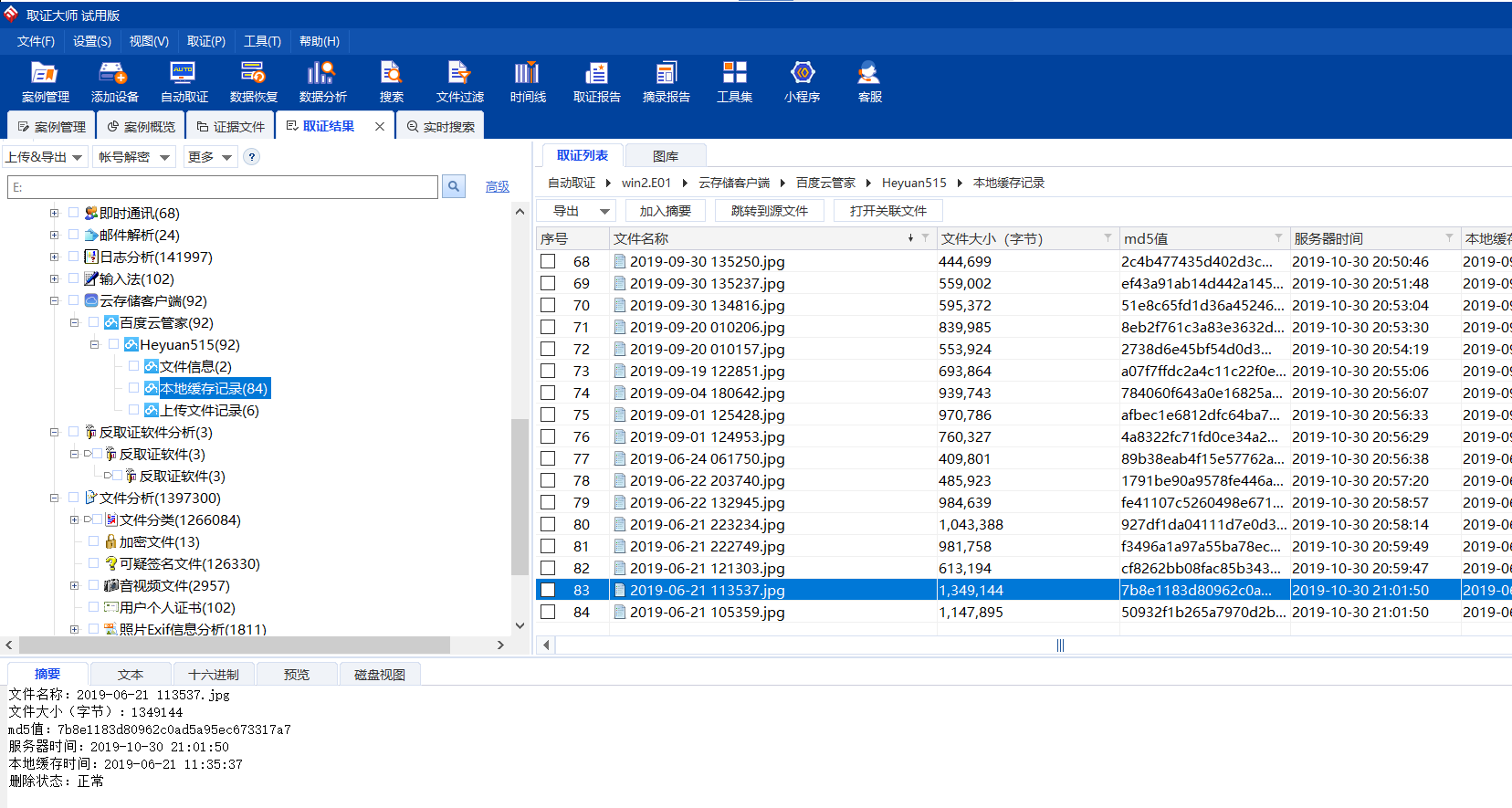
Task: Contact 客服 via the toolbar icon
Action: [869, 82]
